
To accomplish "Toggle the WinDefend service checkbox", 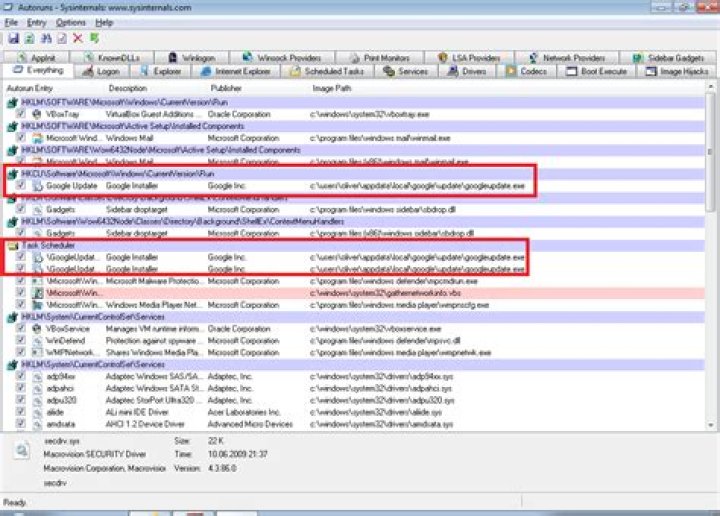I will pyautogui.click(x=21, y=340).
